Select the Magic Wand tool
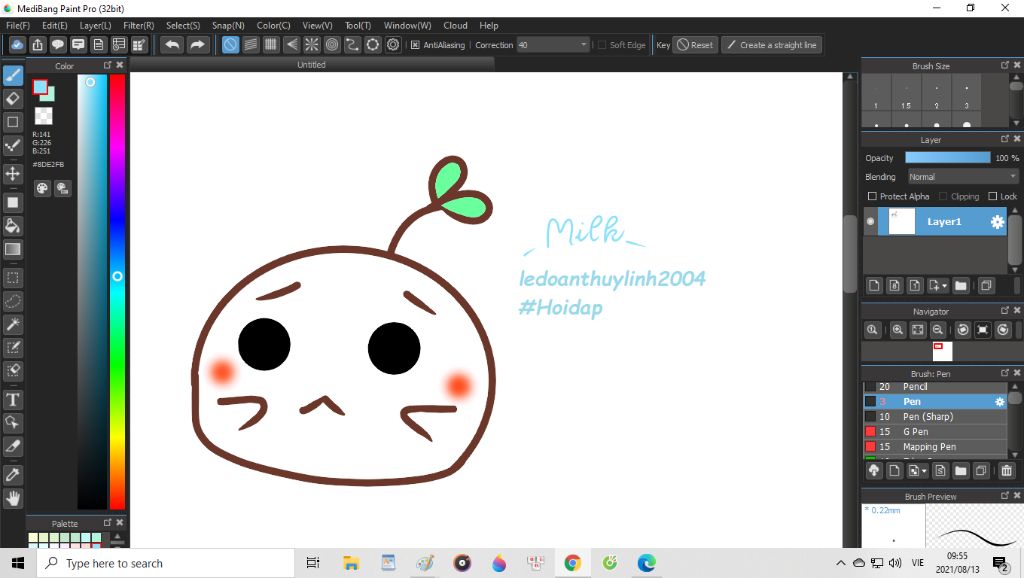 click(12, 324)
